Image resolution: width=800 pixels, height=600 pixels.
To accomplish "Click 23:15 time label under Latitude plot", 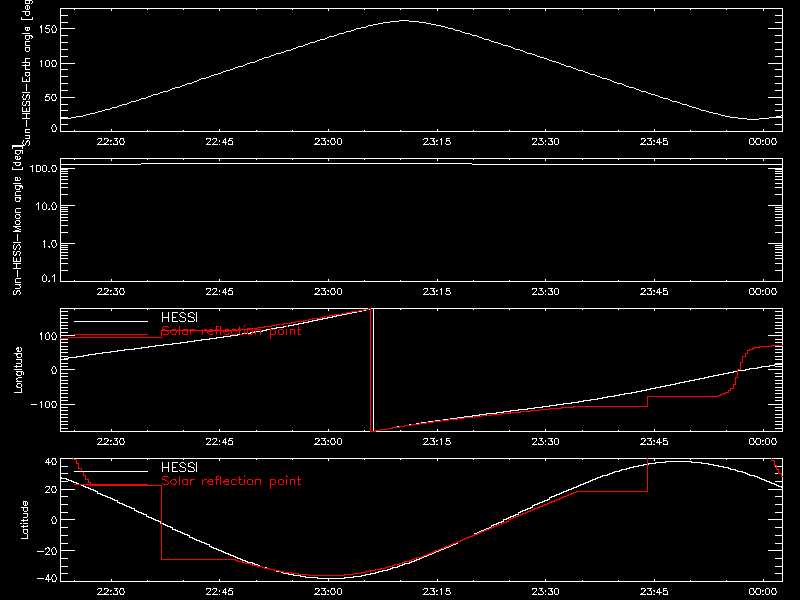I will (x=437, y=592).
